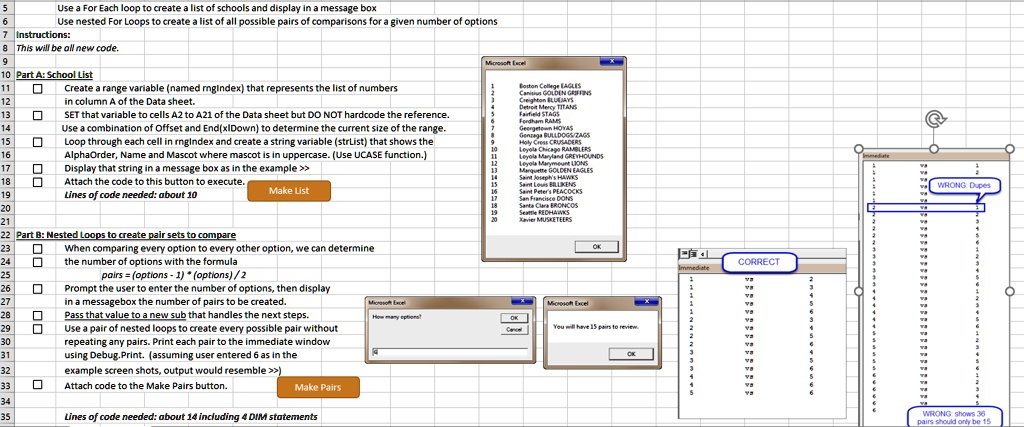Tick the 'SET that variable' checkbox
The image size is (1024, 427).
37,115
